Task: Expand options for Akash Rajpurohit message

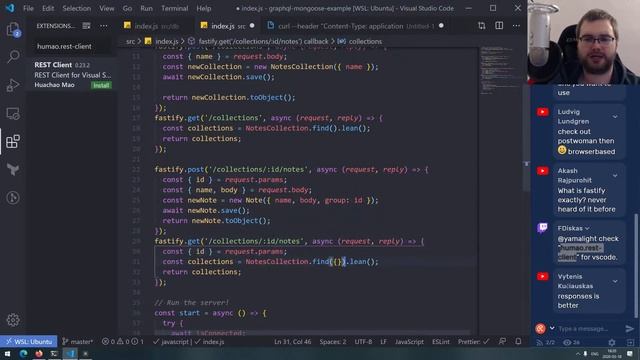Action: pos(615,176)
